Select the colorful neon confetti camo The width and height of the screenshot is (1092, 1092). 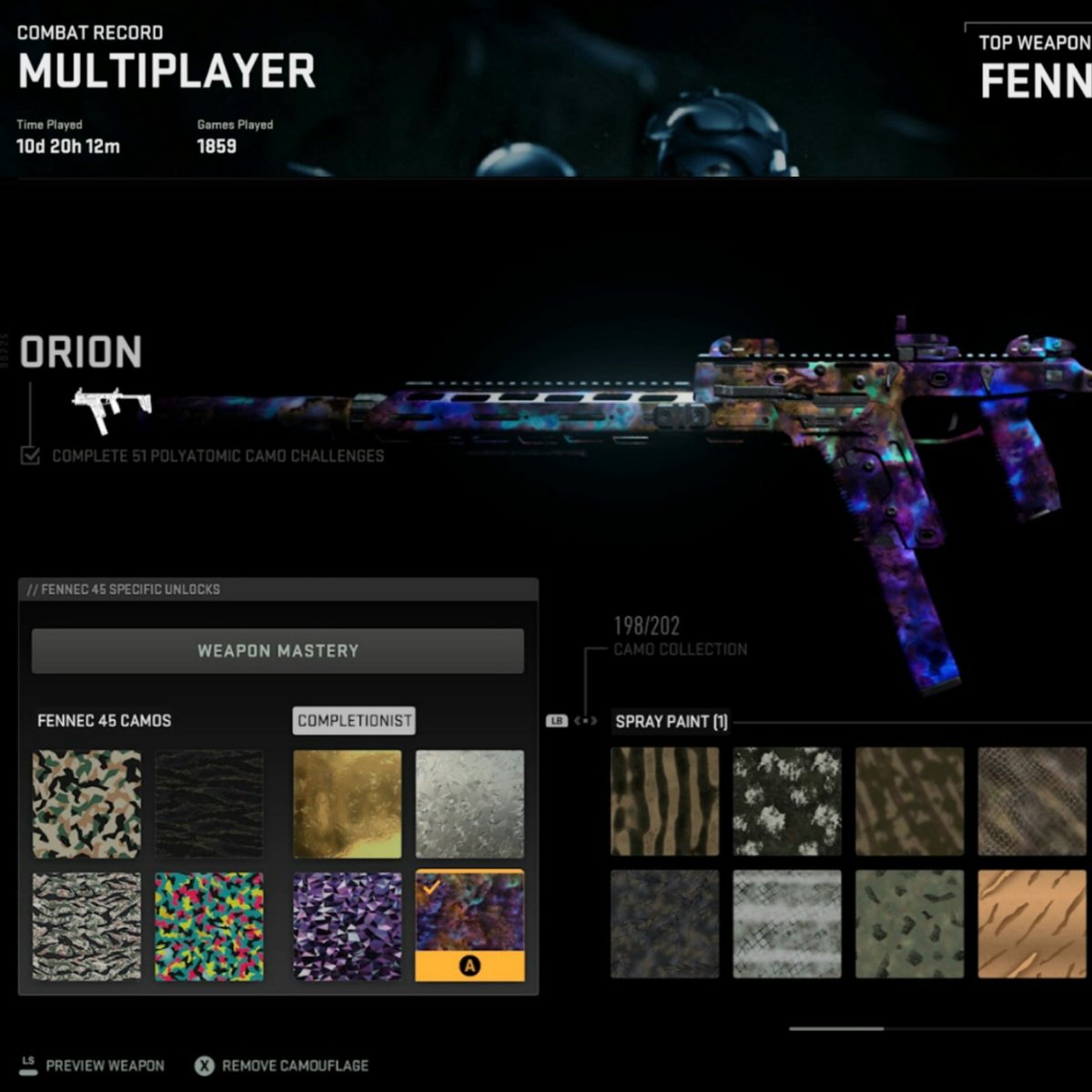209,926
